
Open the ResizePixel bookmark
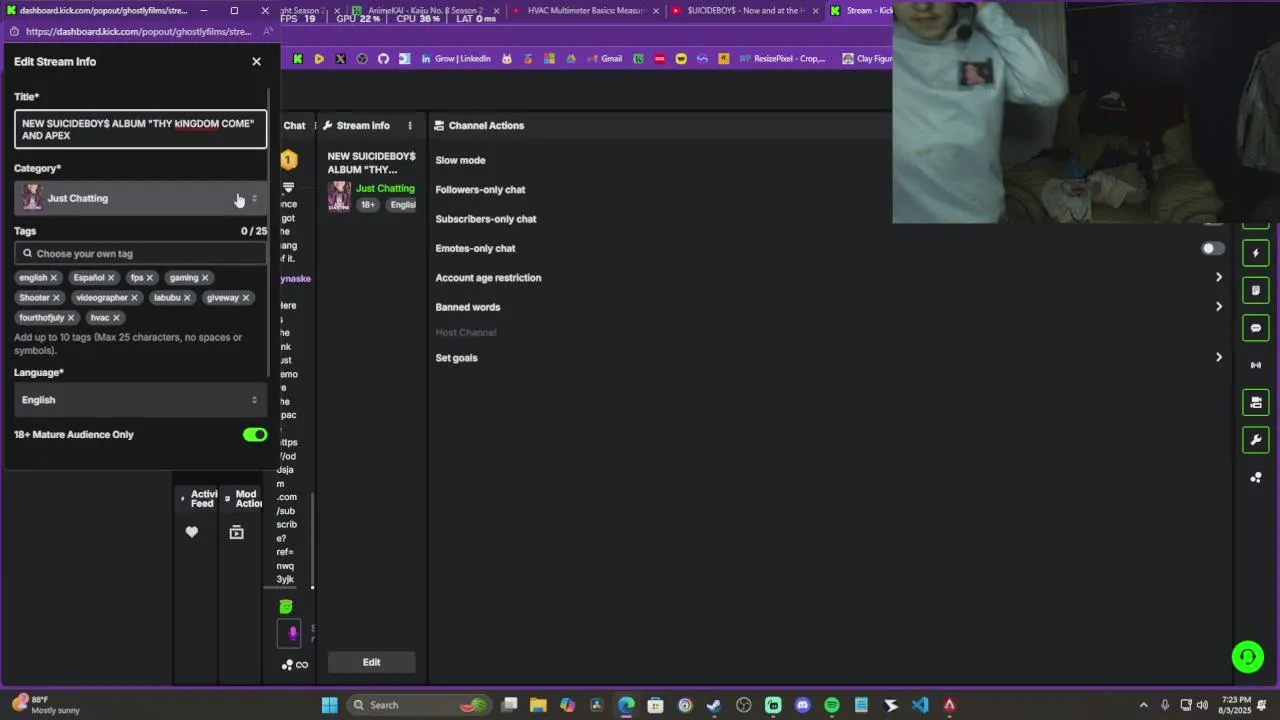click(x=782, y=59)
